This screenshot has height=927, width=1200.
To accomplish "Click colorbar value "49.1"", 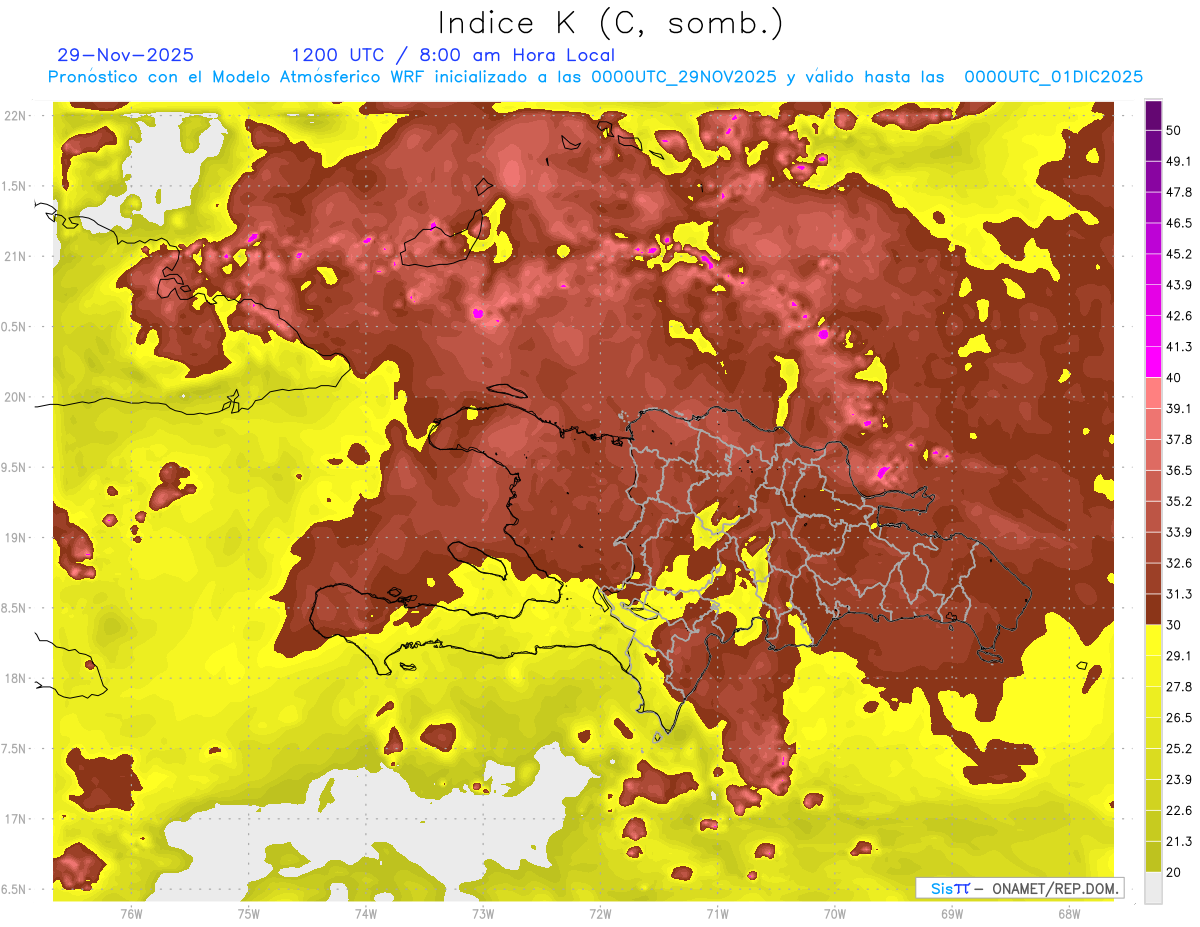I will pos(1178,161).
